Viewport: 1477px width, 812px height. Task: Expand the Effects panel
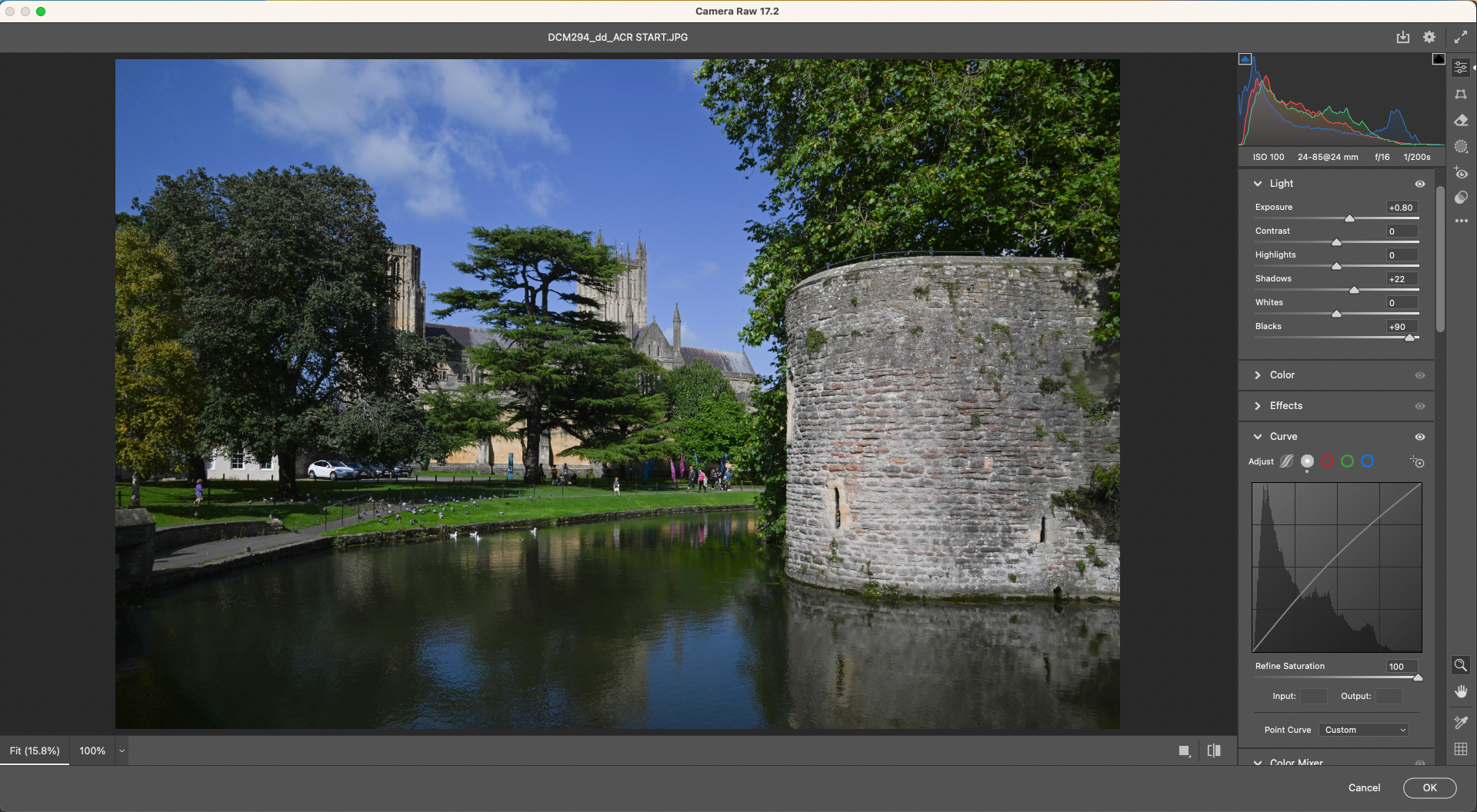pyautogui.click(x=1258, y=406)
